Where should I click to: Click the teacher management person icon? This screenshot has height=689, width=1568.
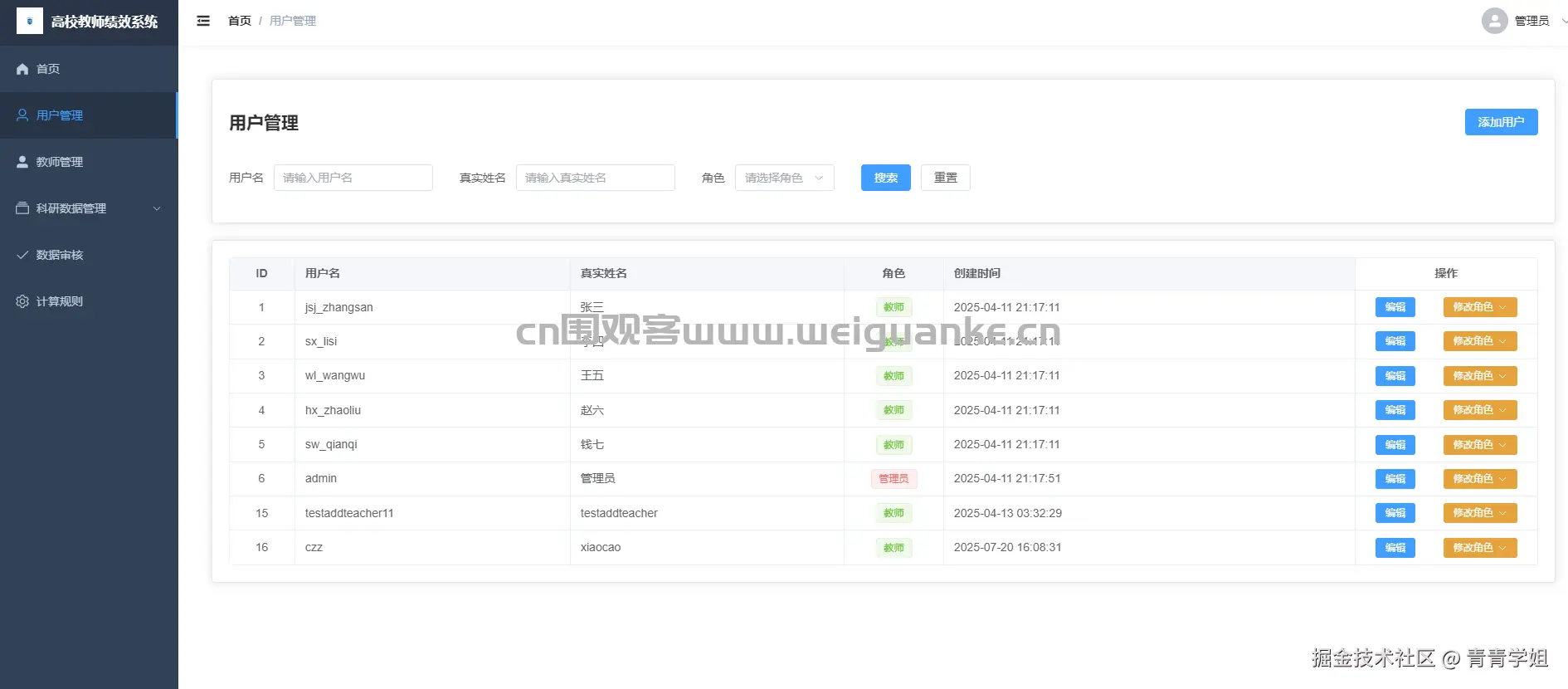pyautogui.click(x=22, y=162)
